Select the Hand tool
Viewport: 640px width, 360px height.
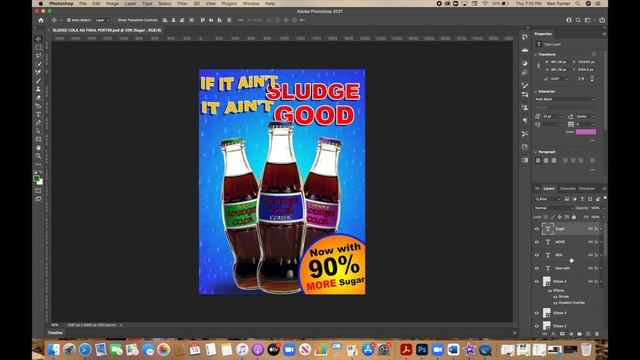[x=38, y=147]
